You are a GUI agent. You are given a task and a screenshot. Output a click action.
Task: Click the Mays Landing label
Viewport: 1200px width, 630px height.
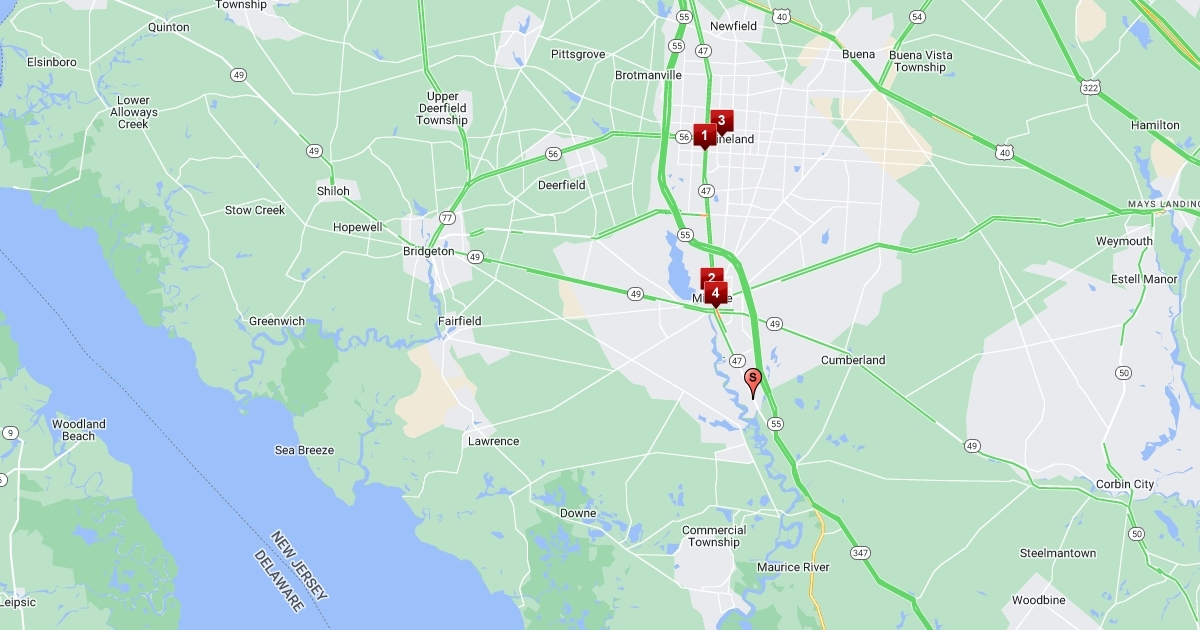(x=1162, y=204)
